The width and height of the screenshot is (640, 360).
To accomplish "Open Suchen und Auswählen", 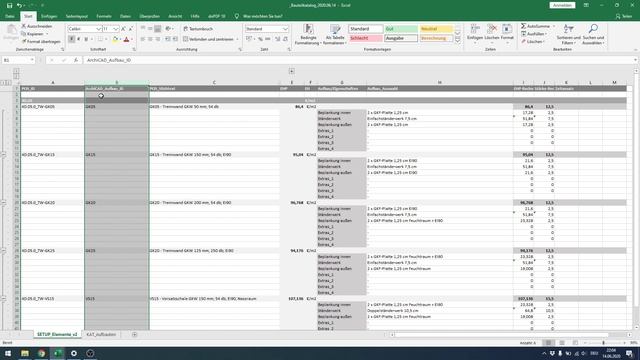I will (x=593, y=35).
